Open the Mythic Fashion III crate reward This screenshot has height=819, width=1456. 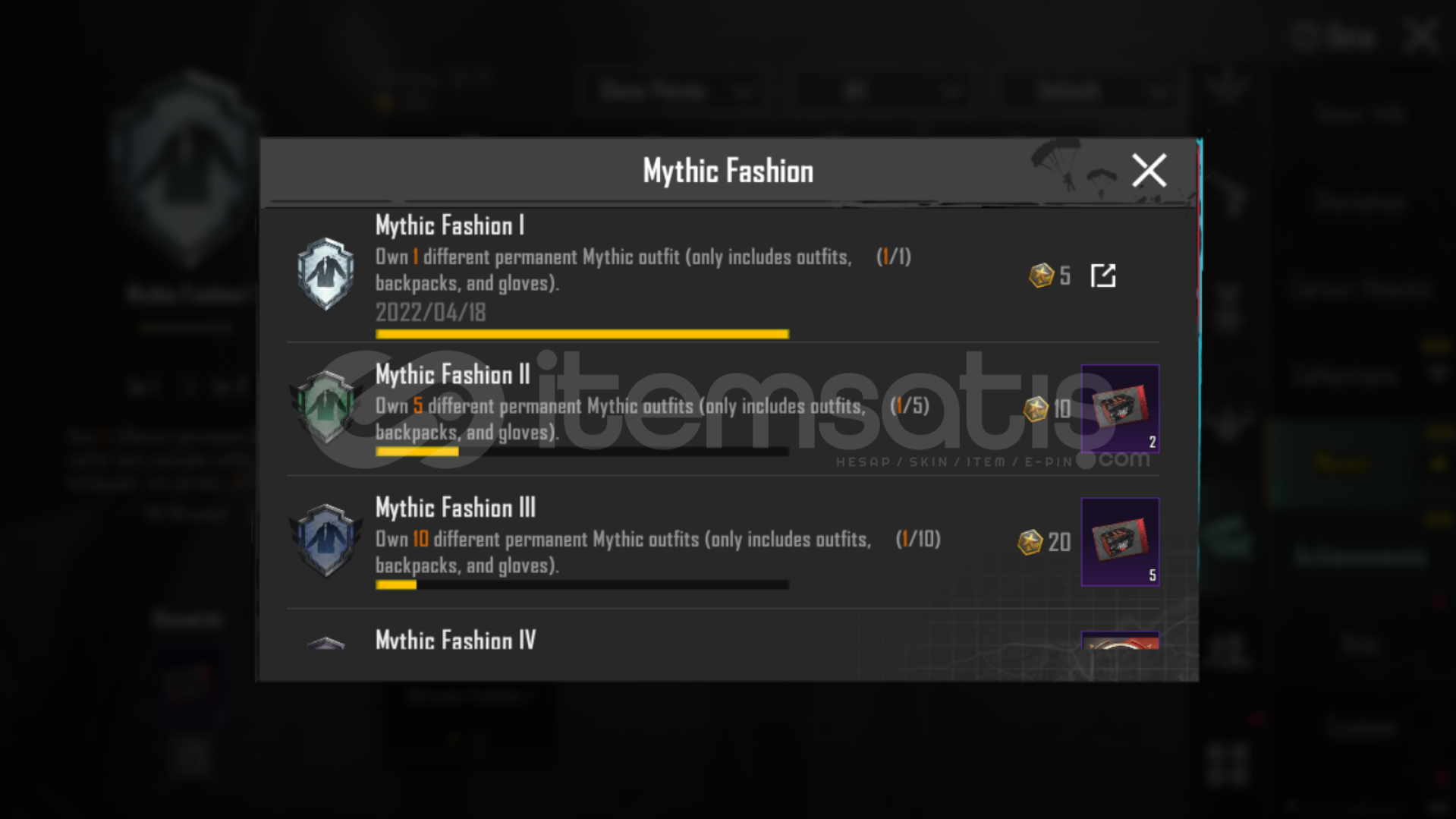coord(1120,542)
